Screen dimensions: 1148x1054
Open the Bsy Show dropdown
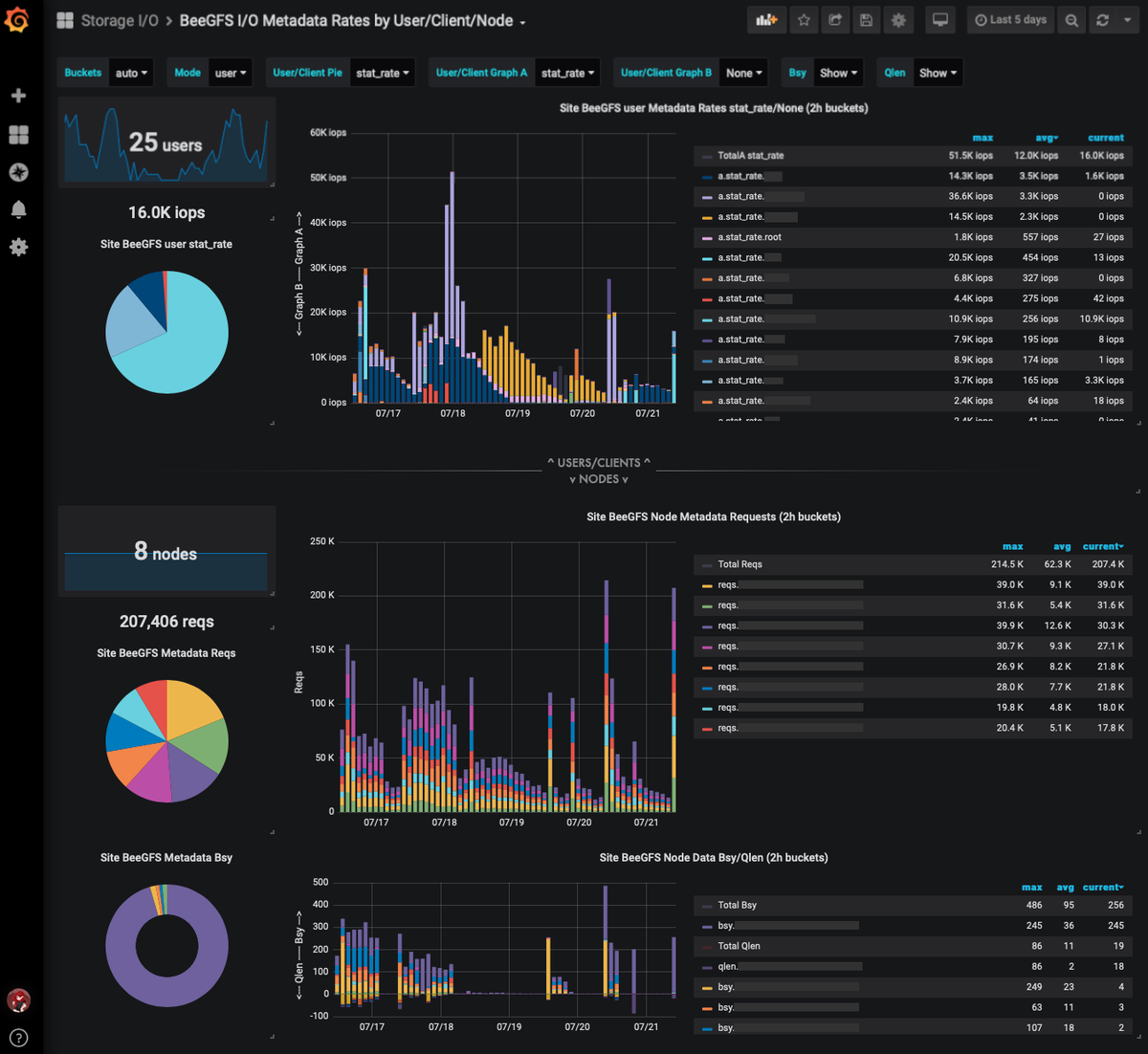click(x=838, y=73)
